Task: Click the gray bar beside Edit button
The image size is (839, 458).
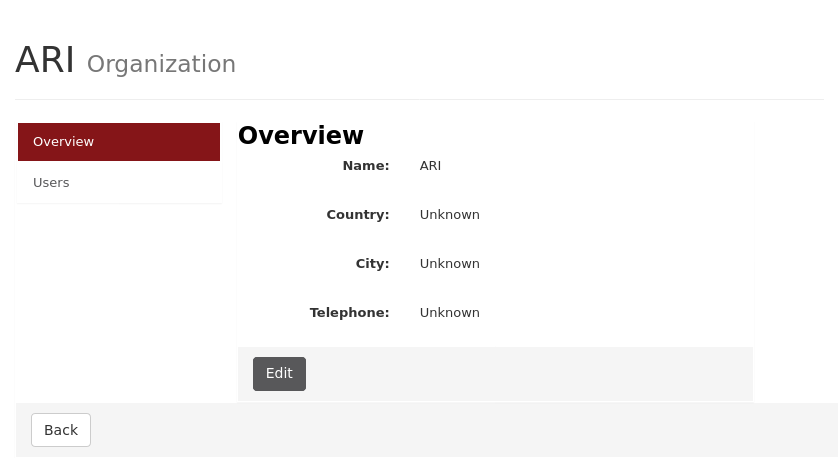Action: [x=529, y=373]
